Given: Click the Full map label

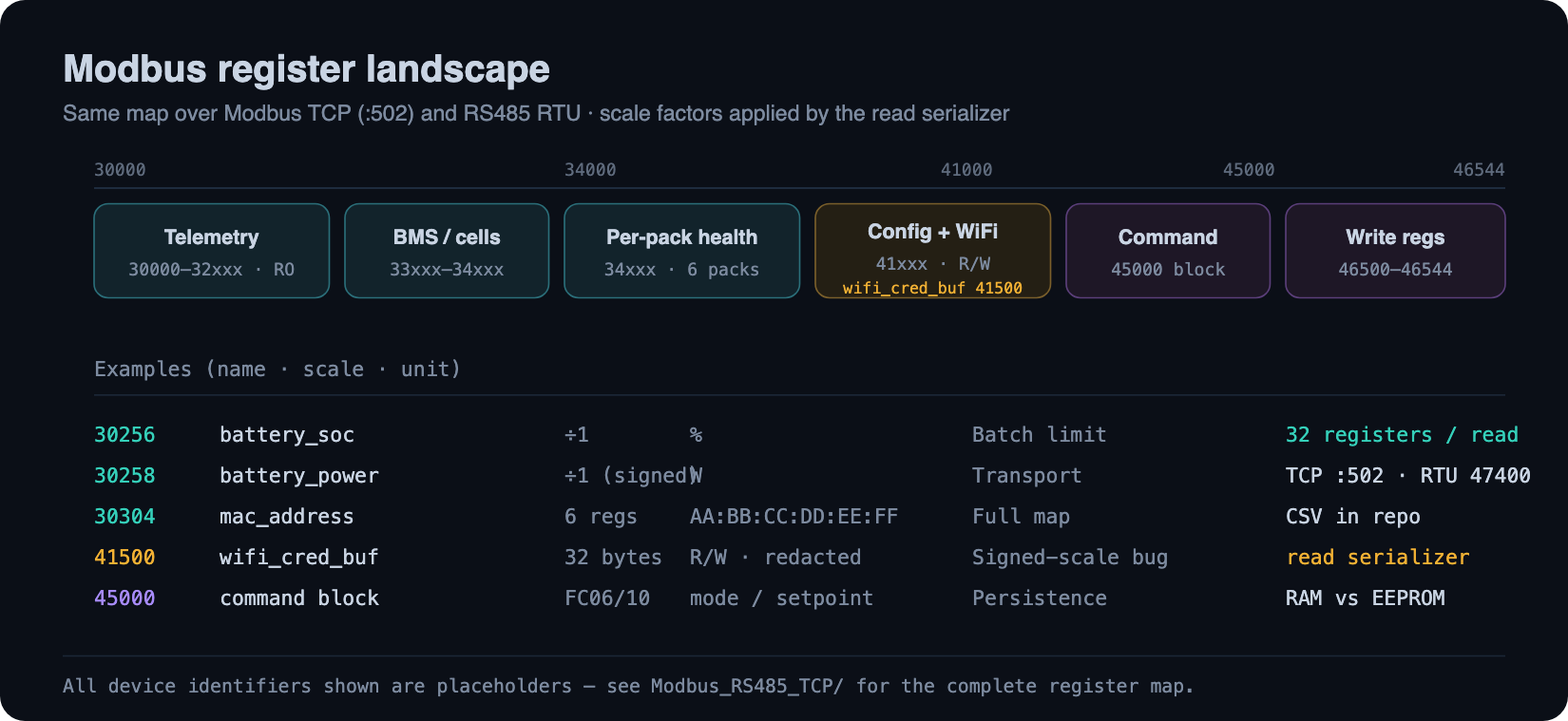Looking at the screenshot, I should [x=1021, y=517].
